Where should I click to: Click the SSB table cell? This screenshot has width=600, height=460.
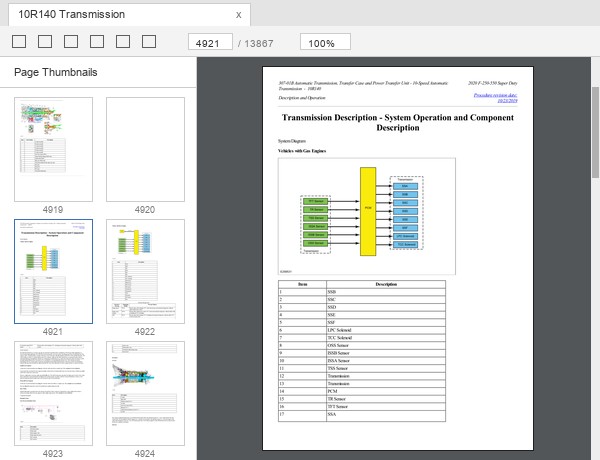(386, 292)
